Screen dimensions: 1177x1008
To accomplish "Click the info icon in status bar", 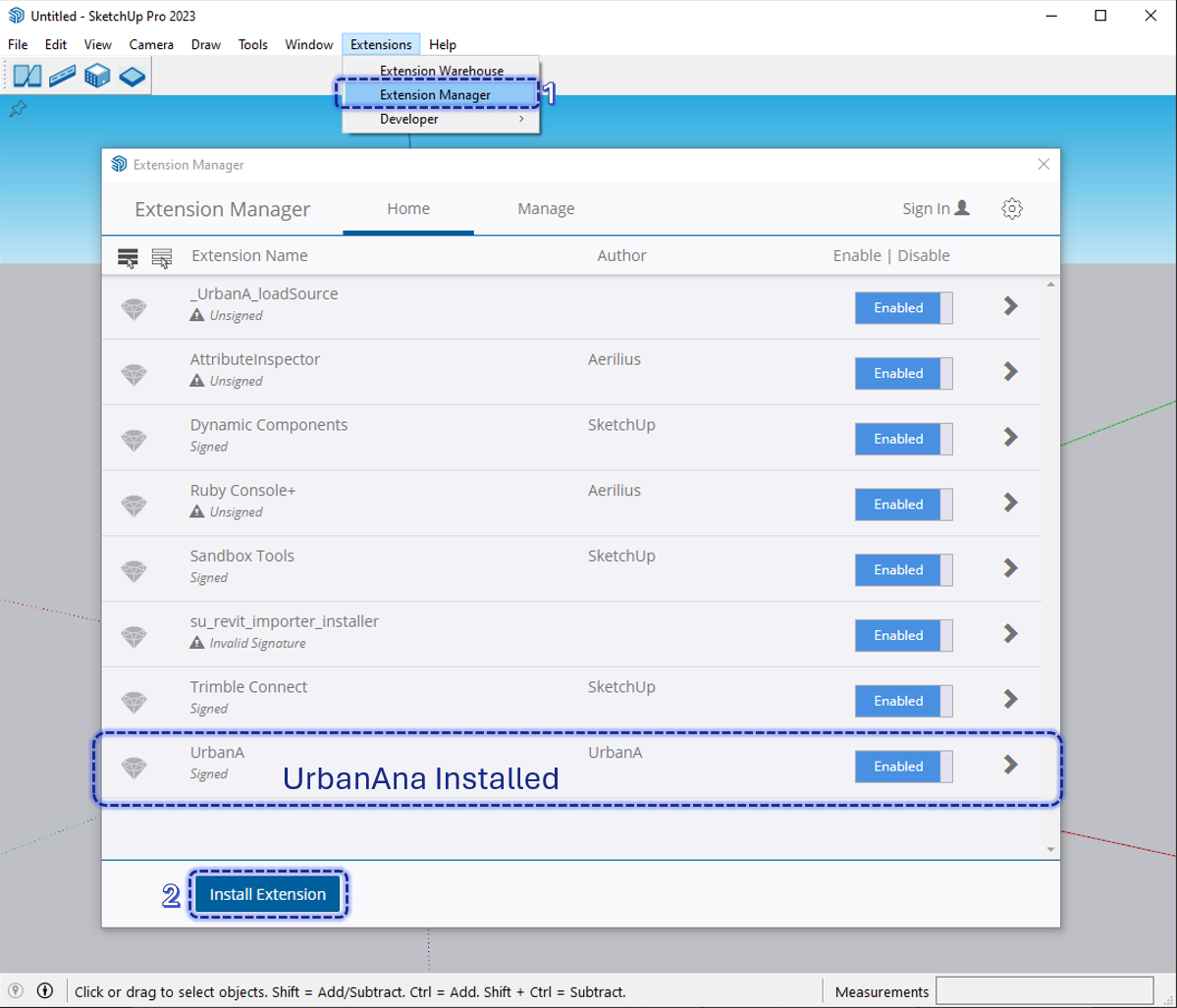I will pyautogui.click(x=45, y=990).
